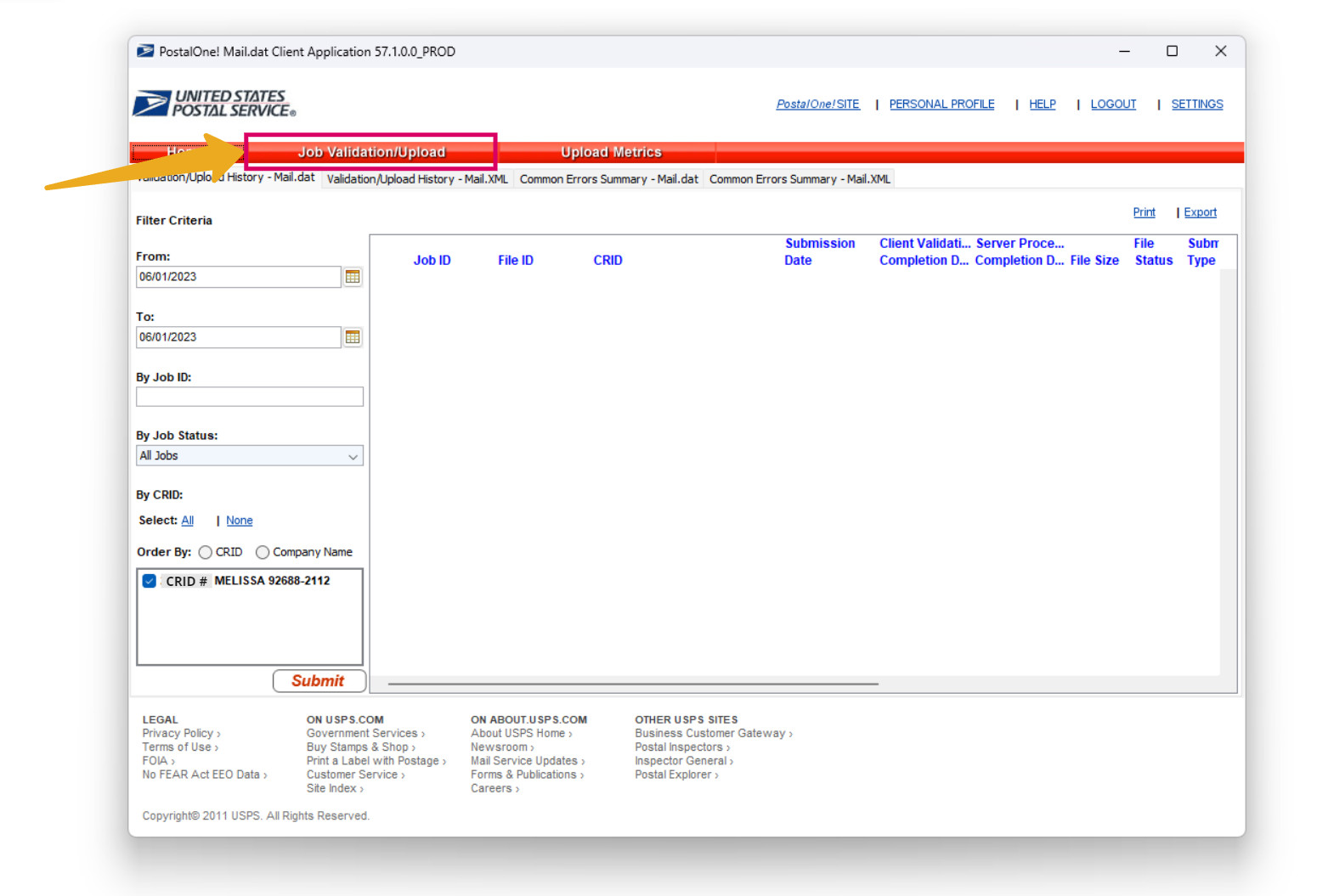Open the FOIA footer link
1334x896 pixels.
pyautogui.click(x=158, y=761)
